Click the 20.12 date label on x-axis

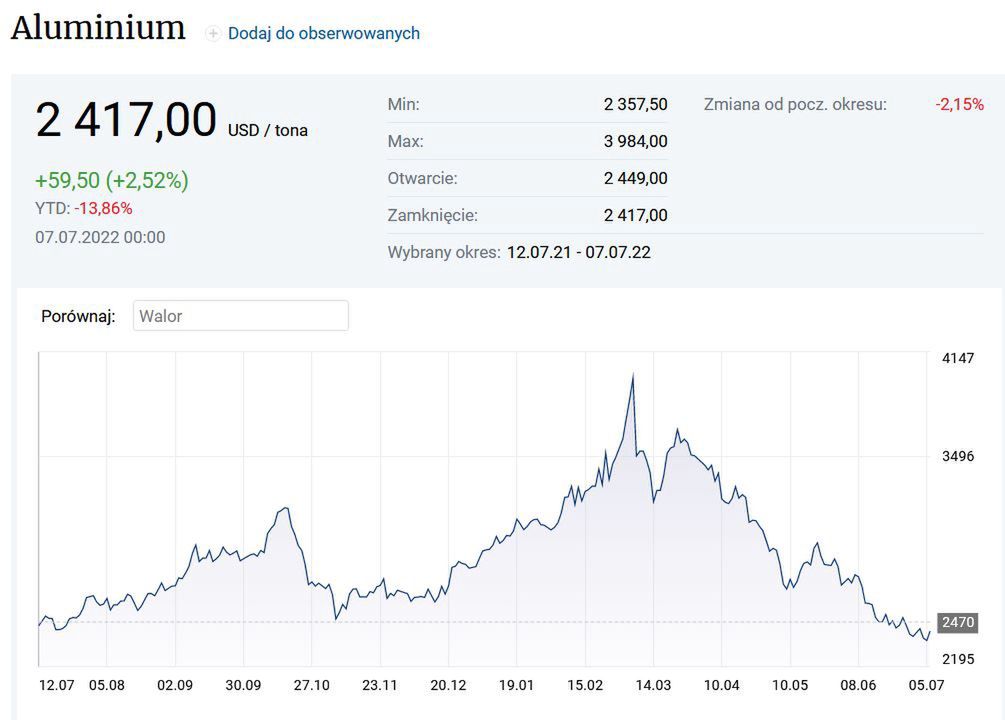(x=448, y=685)
